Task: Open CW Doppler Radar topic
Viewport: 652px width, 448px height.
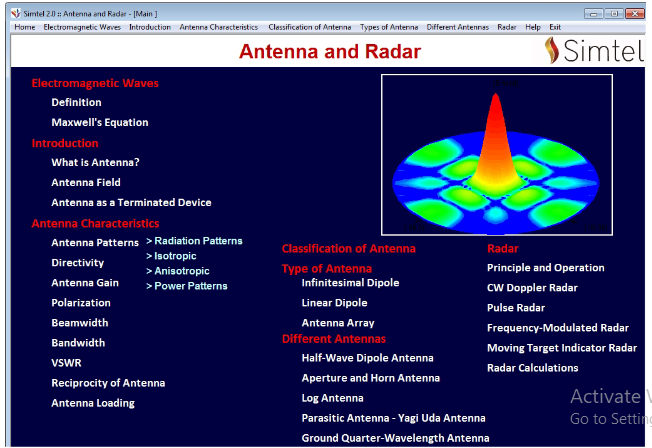Action: click(x=532, y=288)
